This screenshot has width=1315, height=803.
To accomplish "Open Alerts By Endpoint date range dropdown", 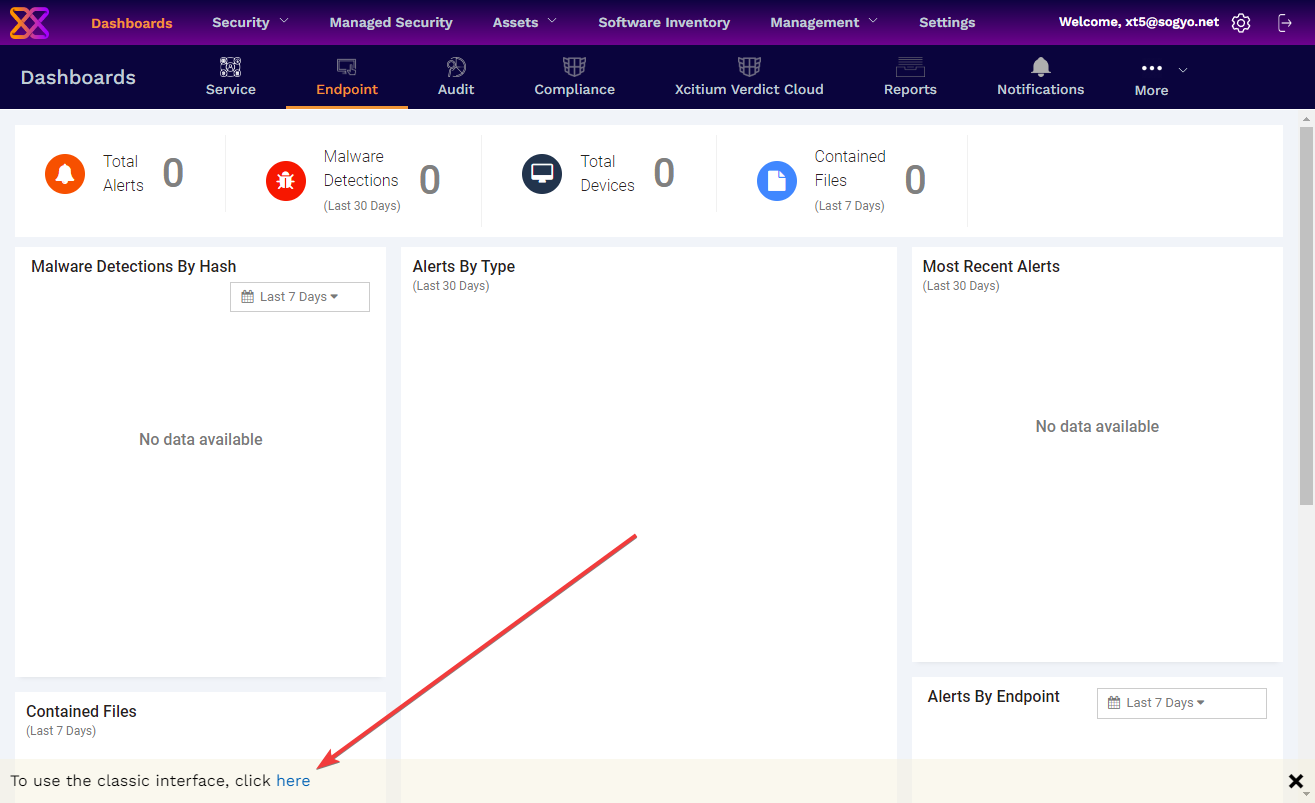I will tap(1182, 703).
